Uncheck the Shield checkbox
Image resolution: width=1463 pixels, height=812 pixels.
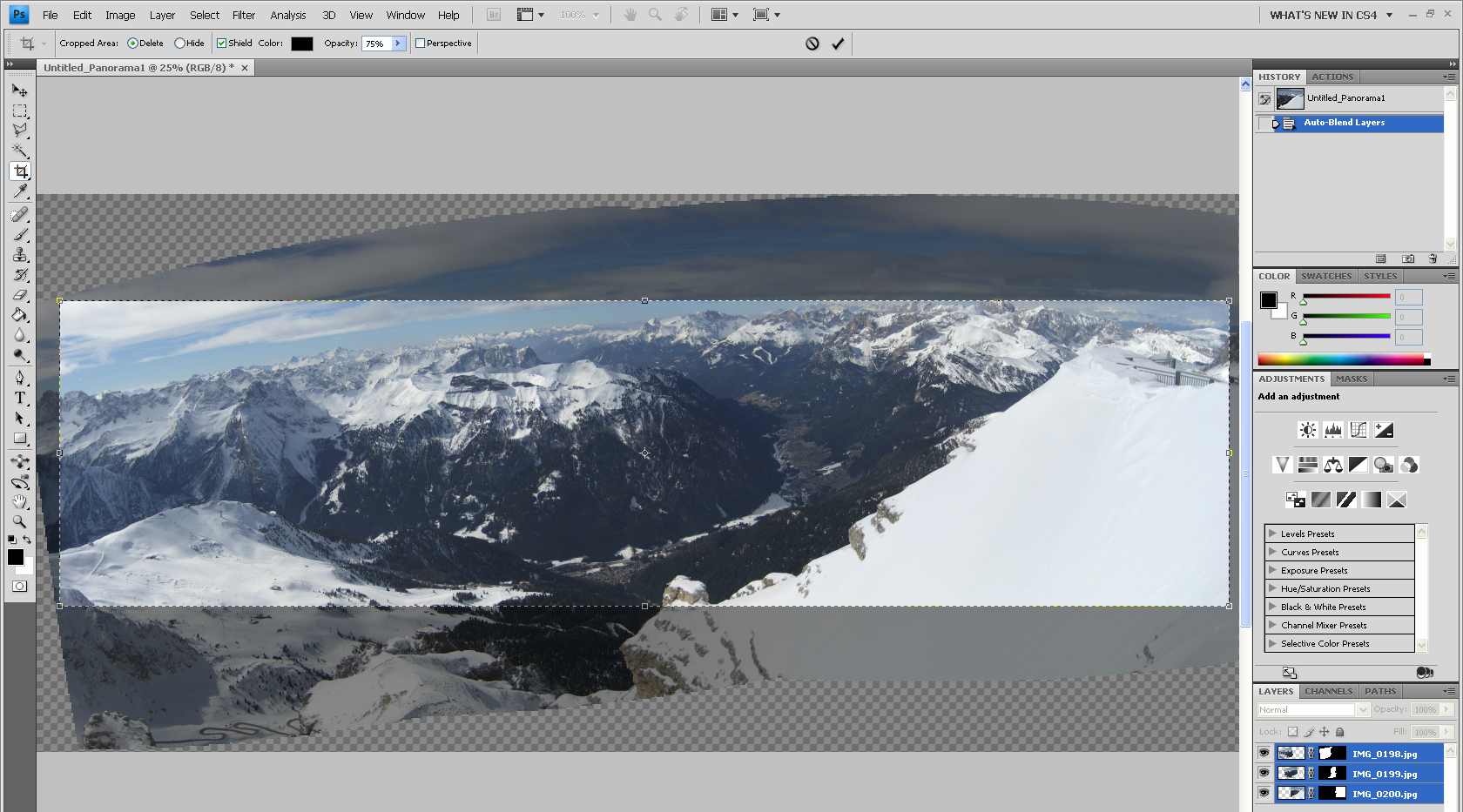(222, 44)
